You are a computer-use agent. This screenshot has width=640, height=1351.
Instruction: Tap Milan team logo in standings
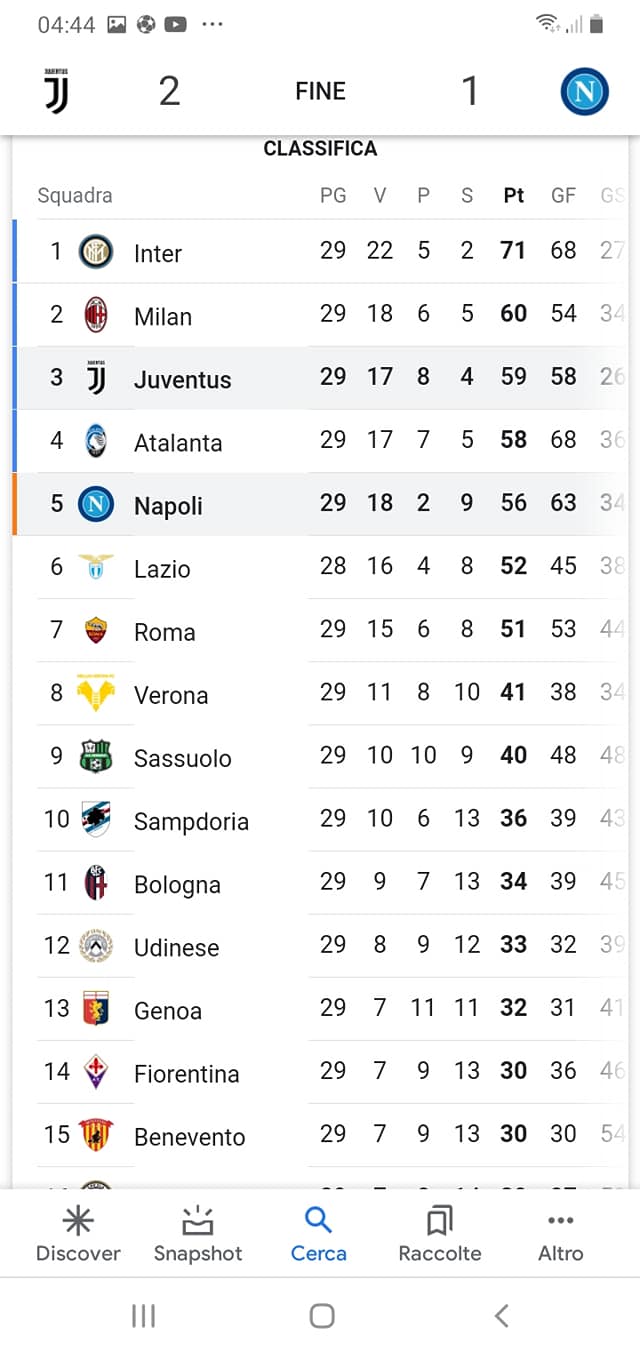point(96,315)
